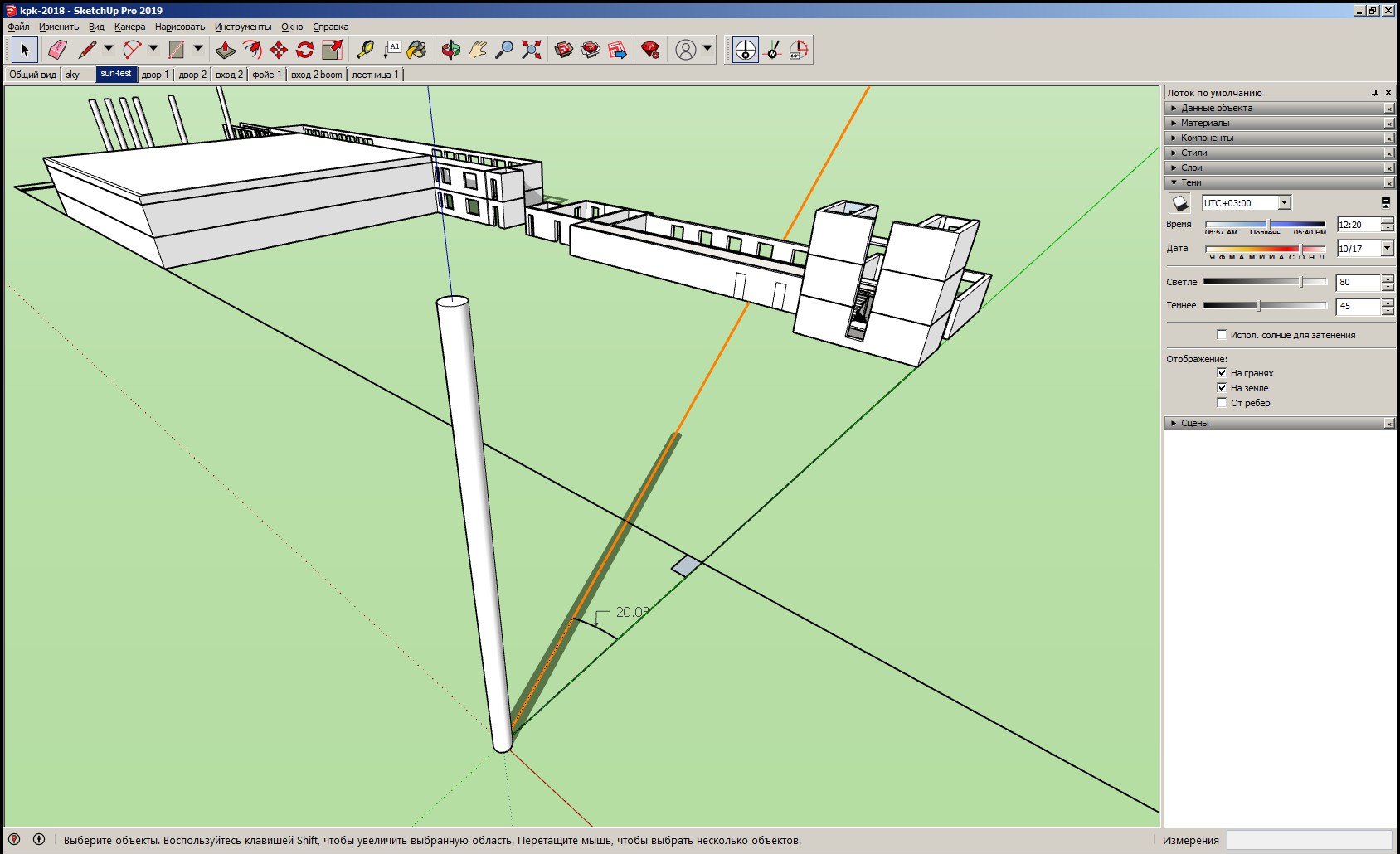Expand the Слои panel
This screenshot has height=854, width=1400.
click(1280, 167)
